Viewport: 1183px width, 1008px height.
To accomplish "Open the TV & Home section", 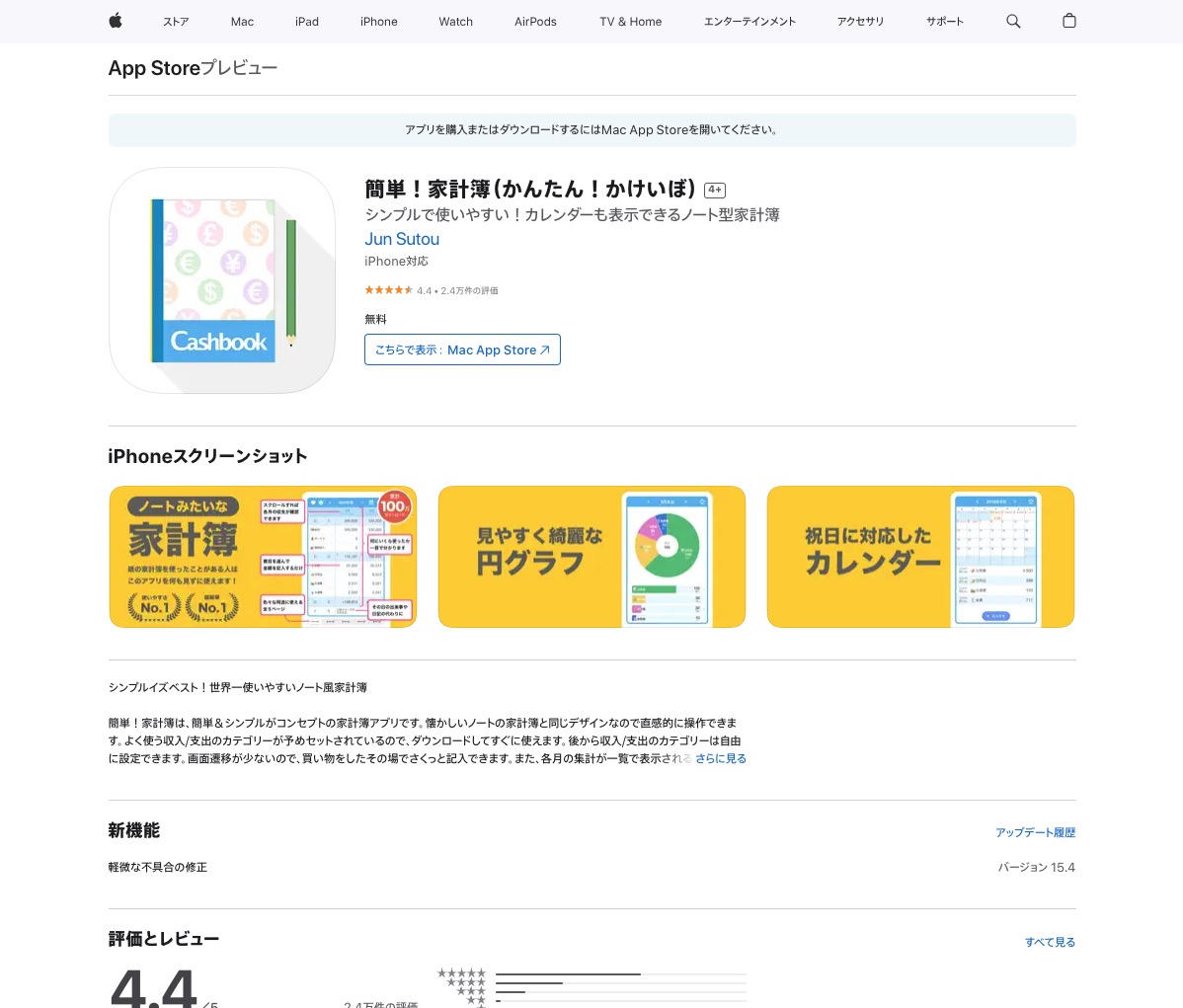I will (630, 22).
